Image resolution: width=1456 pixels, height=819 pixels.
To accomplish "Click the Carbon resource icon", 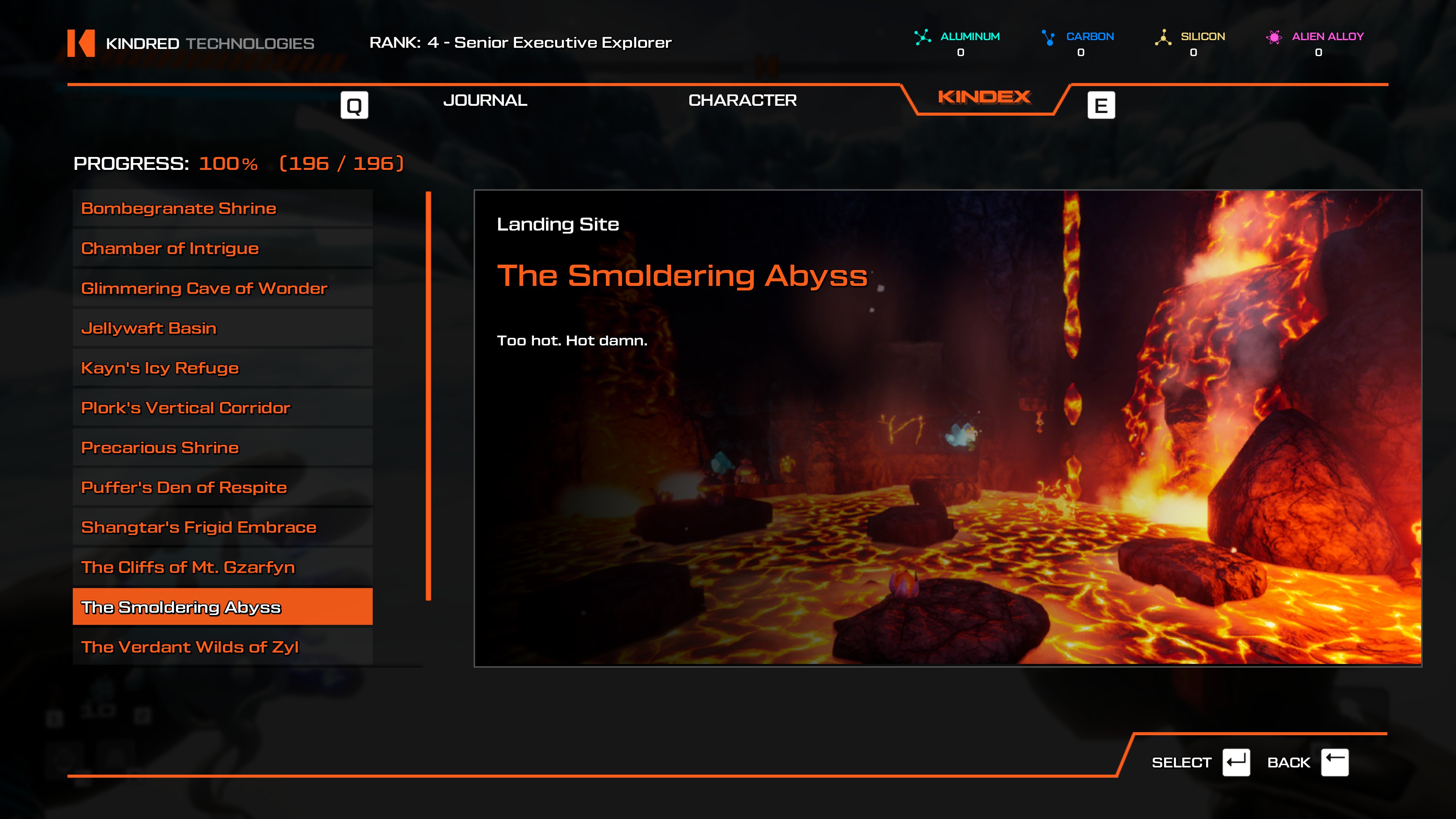I will click(1048, 37).
